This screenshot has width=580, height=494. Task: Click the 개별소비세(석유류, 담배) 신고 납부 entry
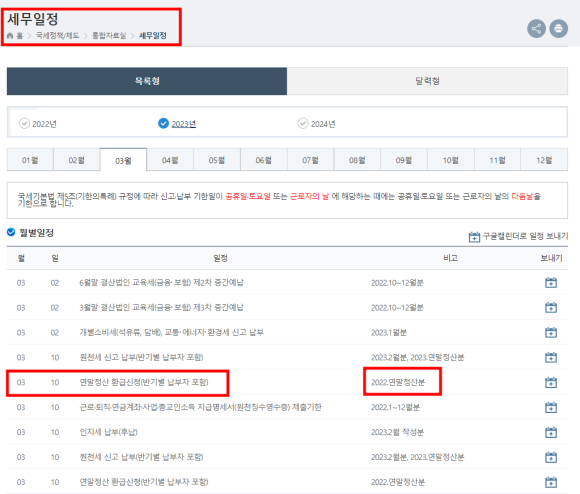click(x=171, y=332)
